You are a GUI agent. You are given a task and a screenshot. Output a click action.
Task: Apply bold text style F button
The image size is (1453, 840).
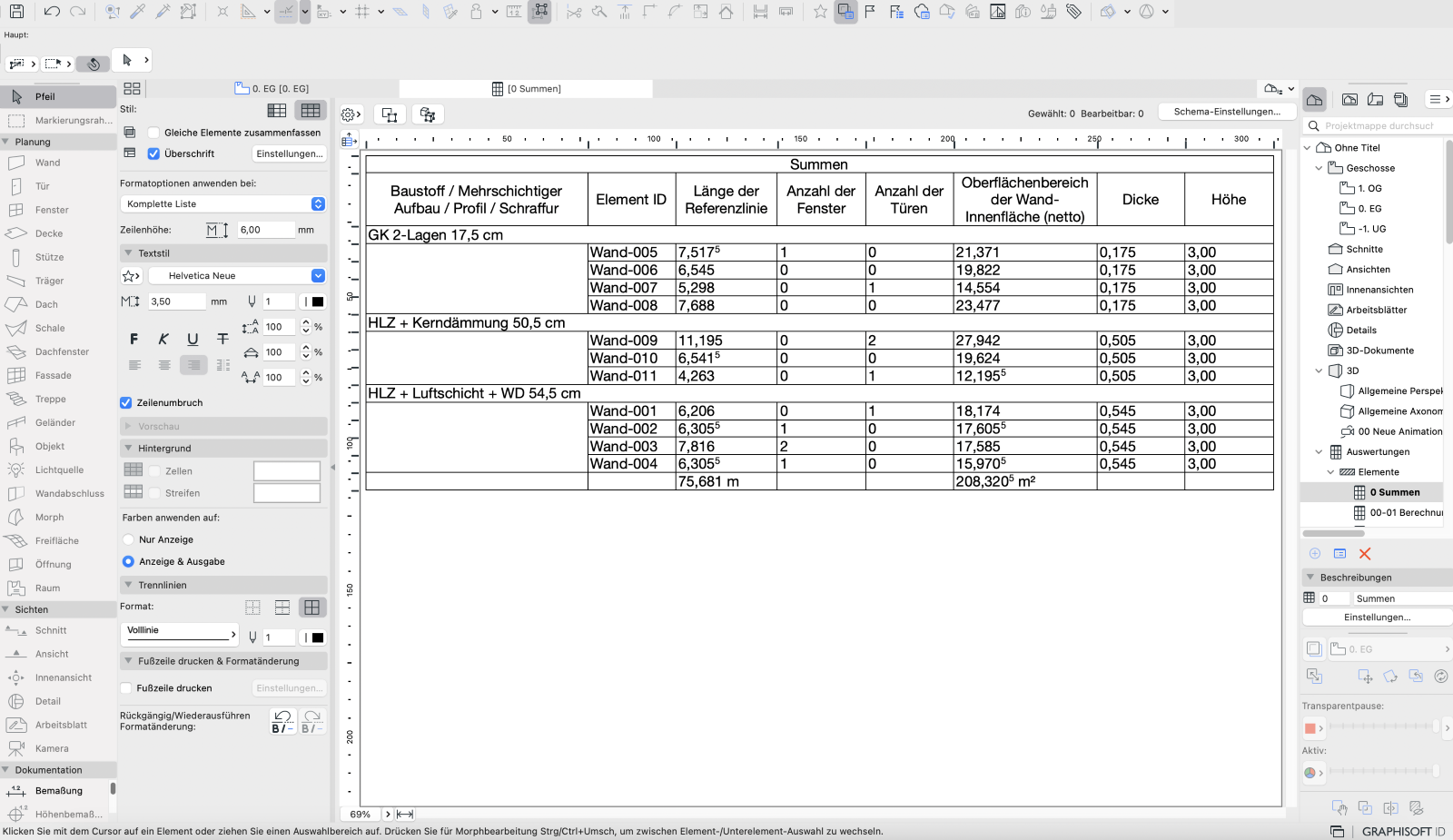[x=134, y=339]
